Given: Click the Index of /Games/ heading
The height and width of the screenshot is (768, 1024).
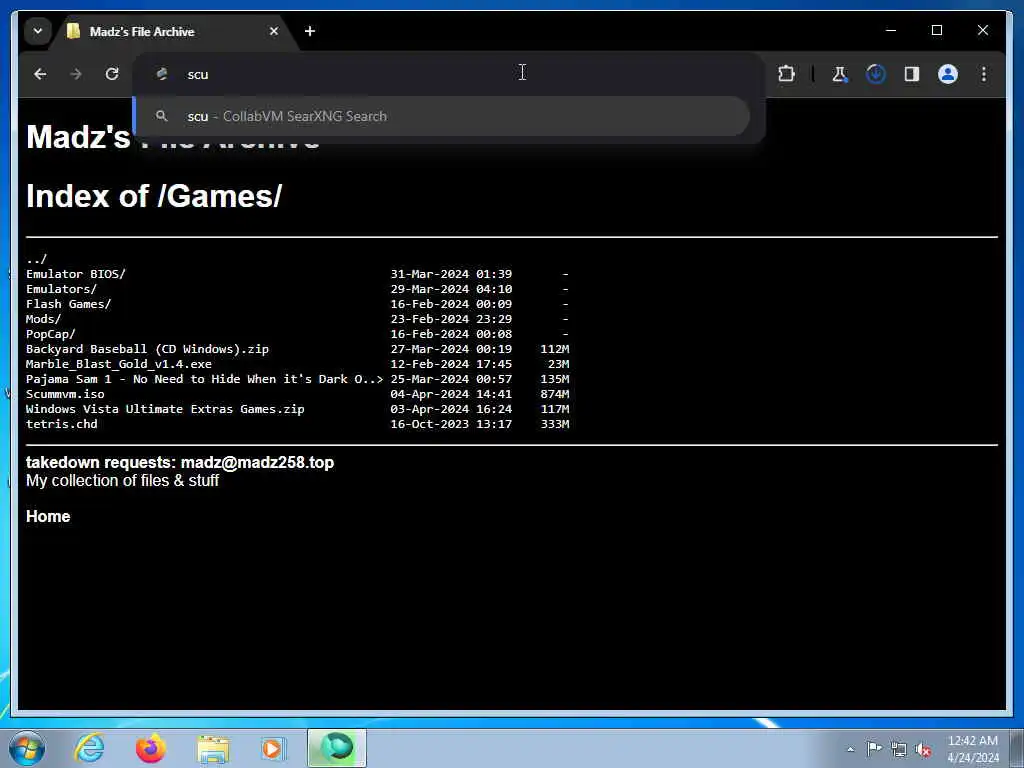Looking at the screenshot, I should (154, 196).
